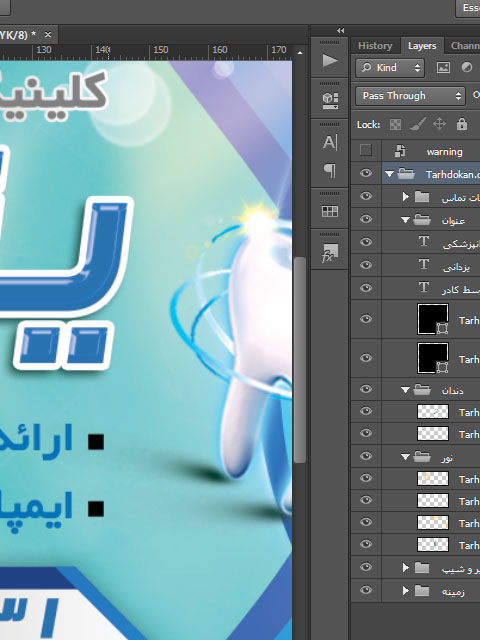This screenshot has height=640, width=480.
Task: Select first black shape layer thumbnail under عنوان
Action: [x=433, y=319]
